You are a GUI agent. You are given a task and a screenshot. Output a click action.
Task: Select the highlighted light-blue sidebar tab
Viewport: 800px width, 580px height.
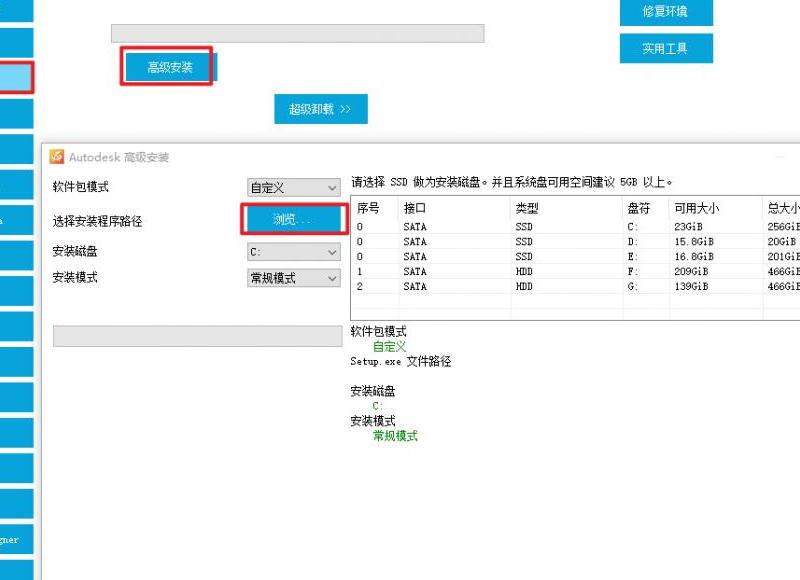(16, 77)
